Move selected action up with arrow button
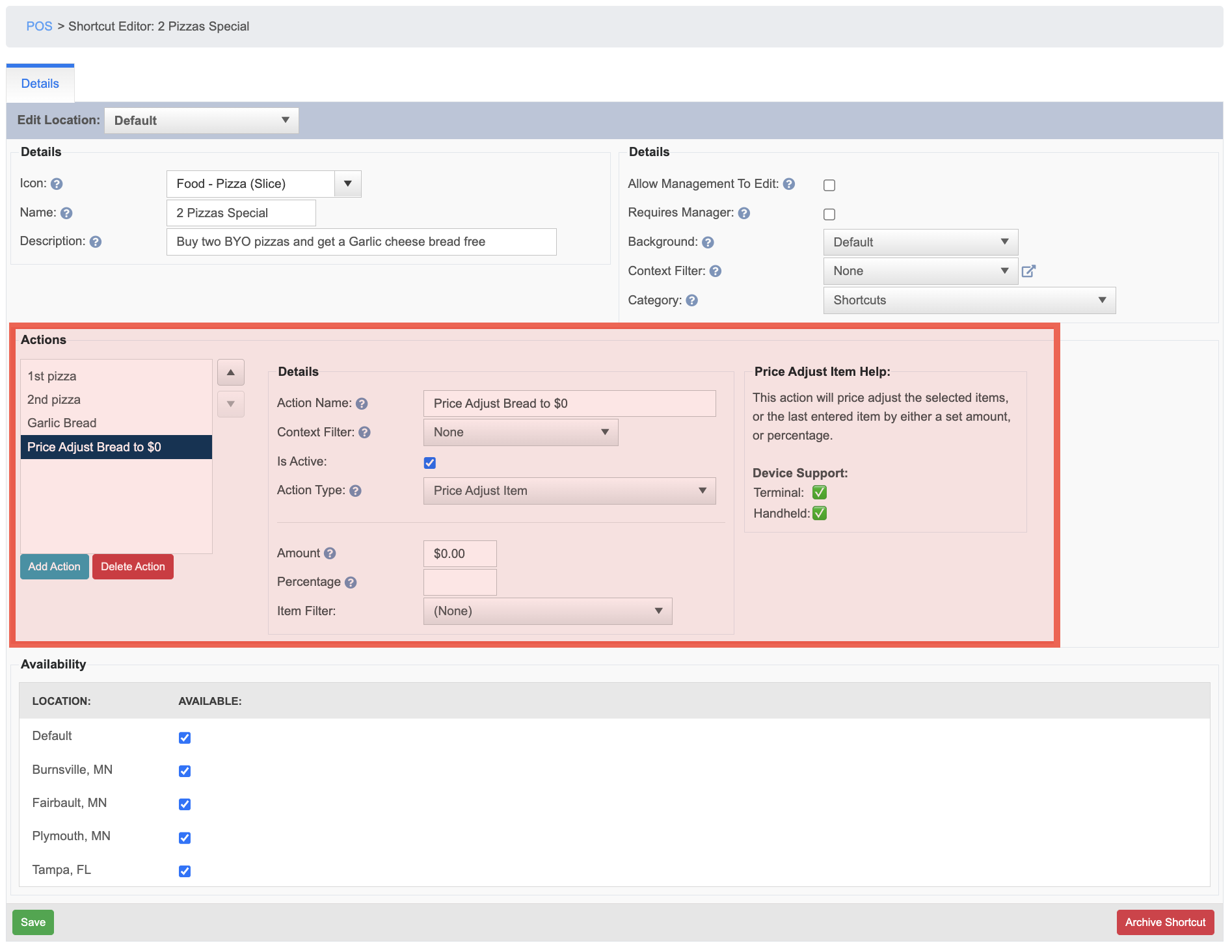The height and width of the screenshot is (952, 1232). pyautogui.click(x=231, y=373)
